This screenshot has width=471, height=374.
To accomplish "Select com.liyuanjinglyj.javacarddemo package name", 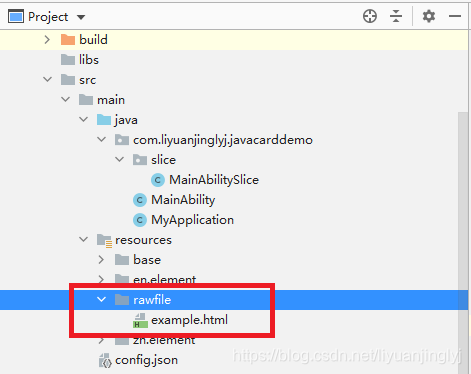I will [223, 140].
